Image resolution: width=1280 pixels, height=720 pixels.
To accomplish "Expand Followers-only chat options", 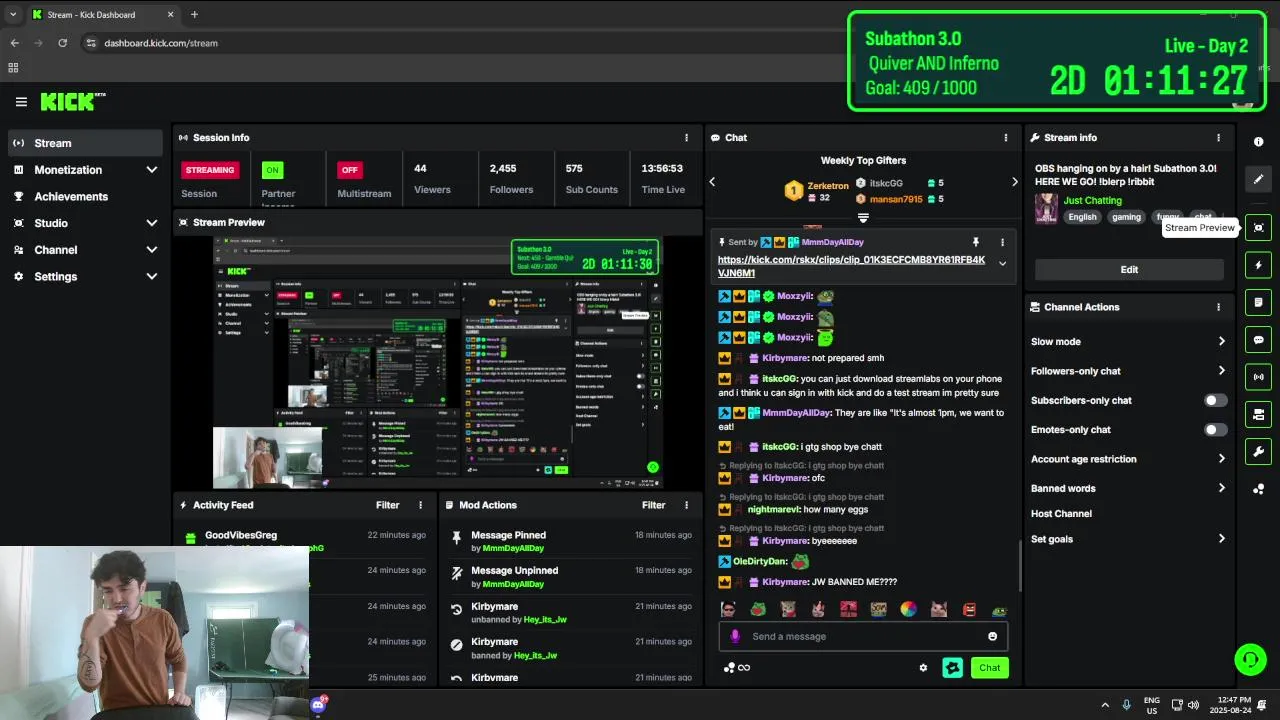I will coord(1221,371).
